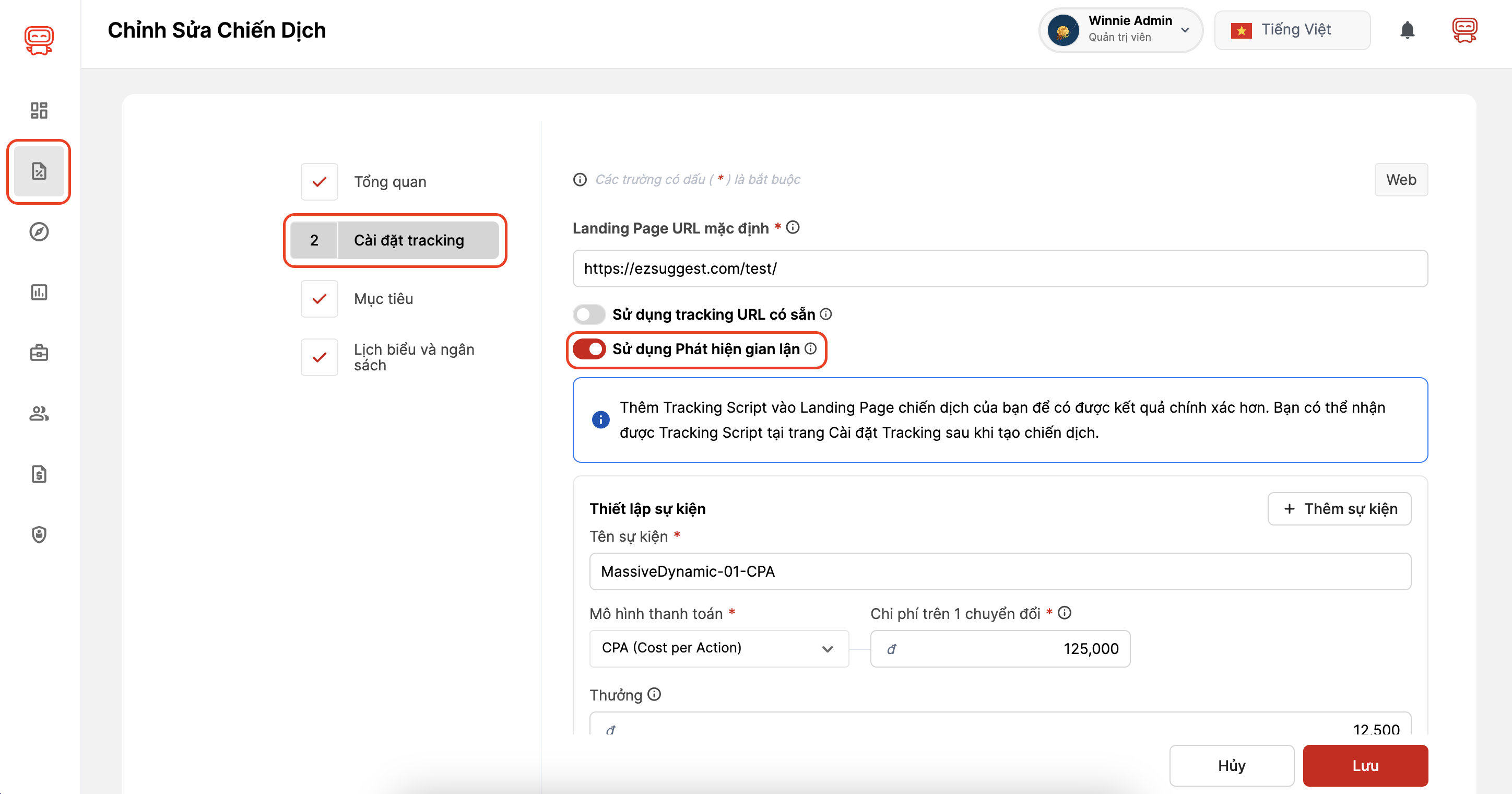Open the shield security icon in sidebar
The height and width of the screenshot is (794, 1512).
(x=39, y=534)
